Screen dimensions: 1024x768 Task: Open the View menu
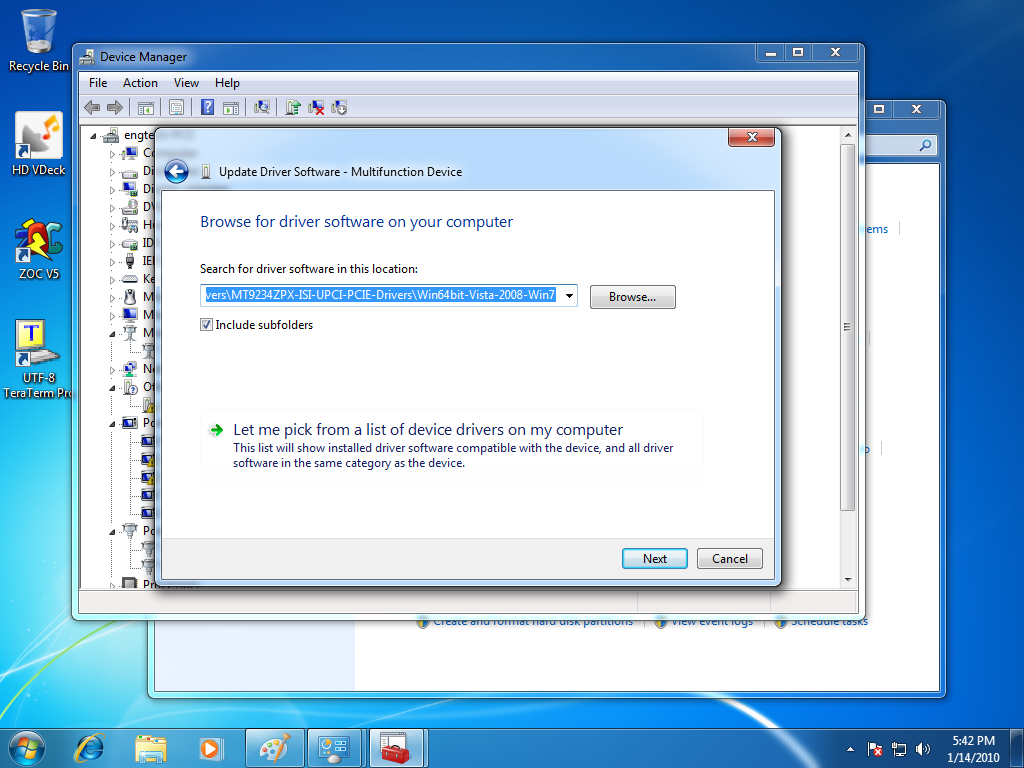point(186,83)
